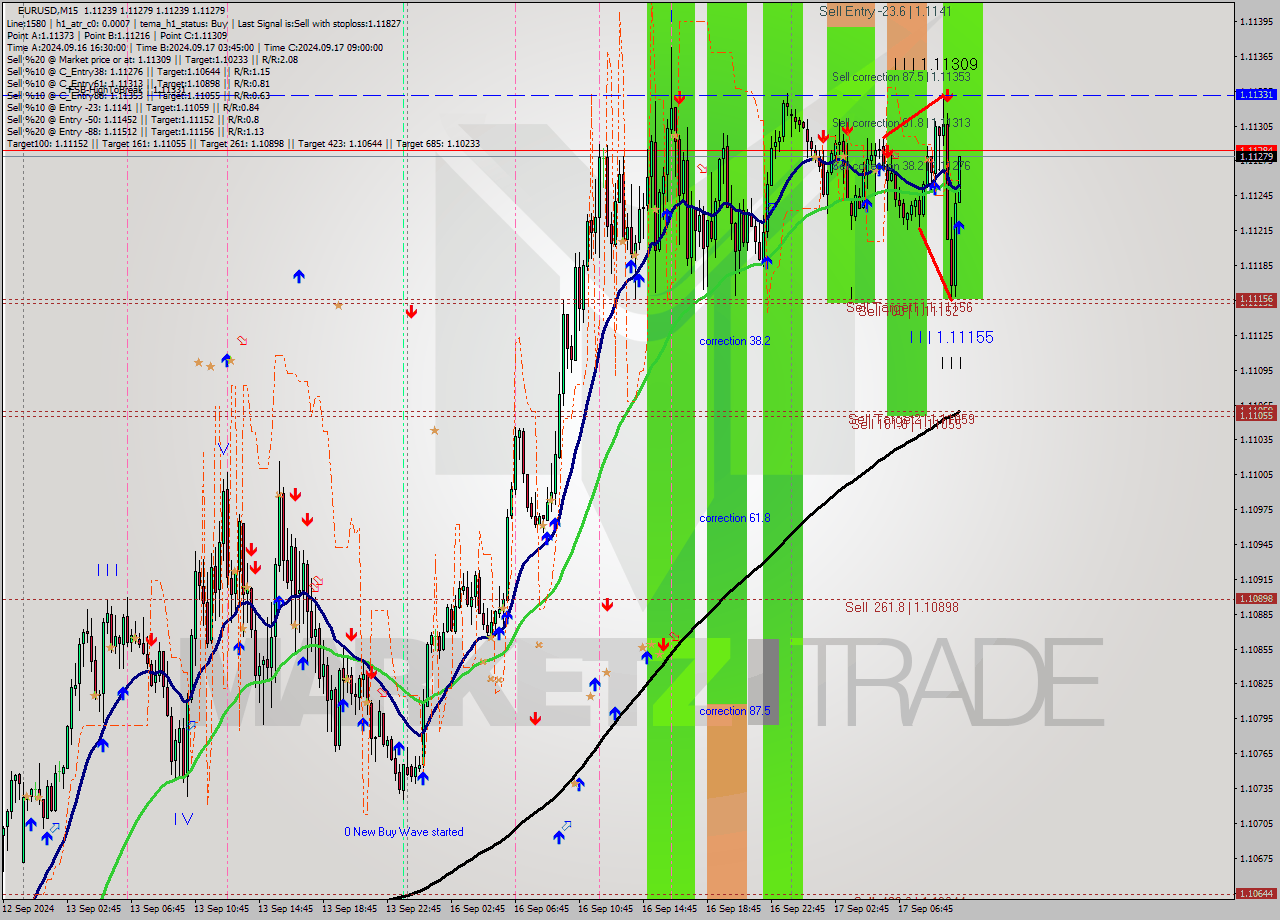Click the blue 'I V' wave marker
Viewport: 1280px width, 920px height.
pyautogui.click(x=183, y=819)
